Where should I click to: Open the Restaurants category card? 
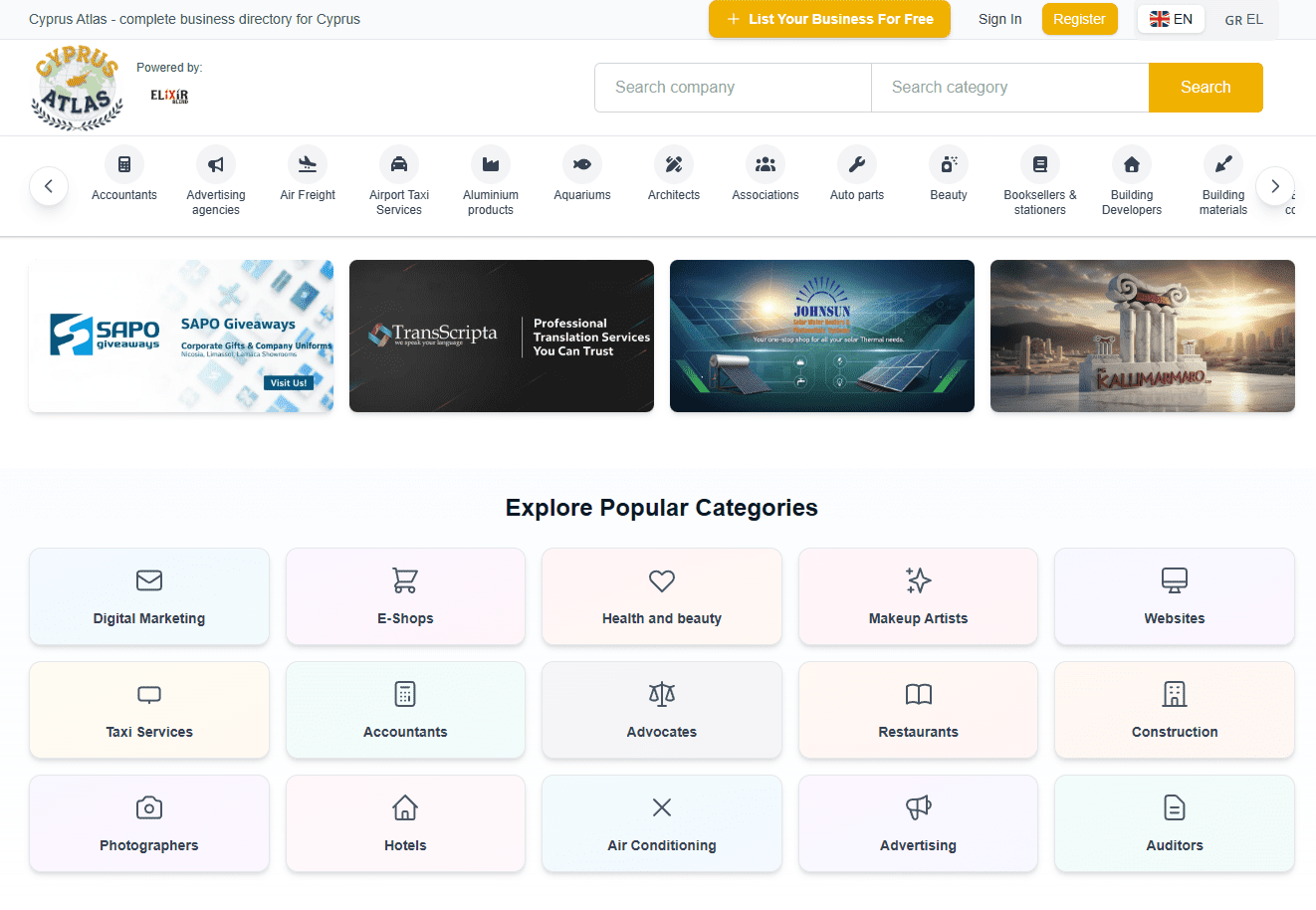coord(918,710)
